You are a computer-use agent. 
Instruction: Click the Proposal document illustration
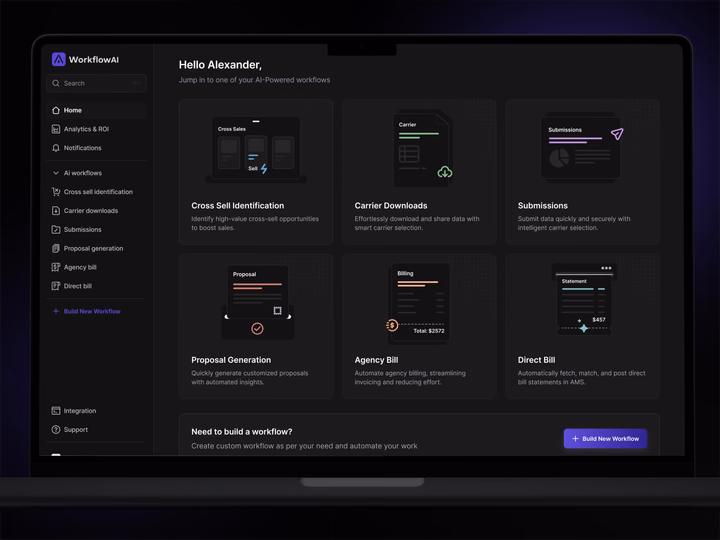tap(258, 301)
